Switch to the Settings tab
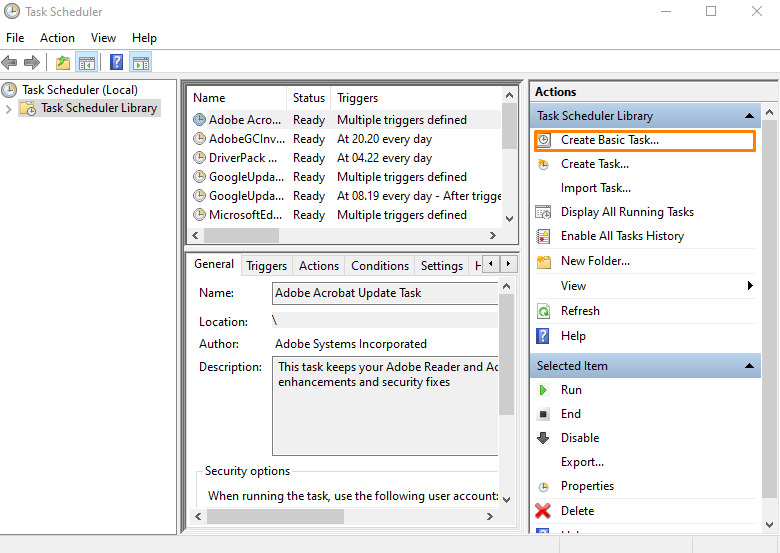Viewport: 780px width, 553px height. click(442, 266)
